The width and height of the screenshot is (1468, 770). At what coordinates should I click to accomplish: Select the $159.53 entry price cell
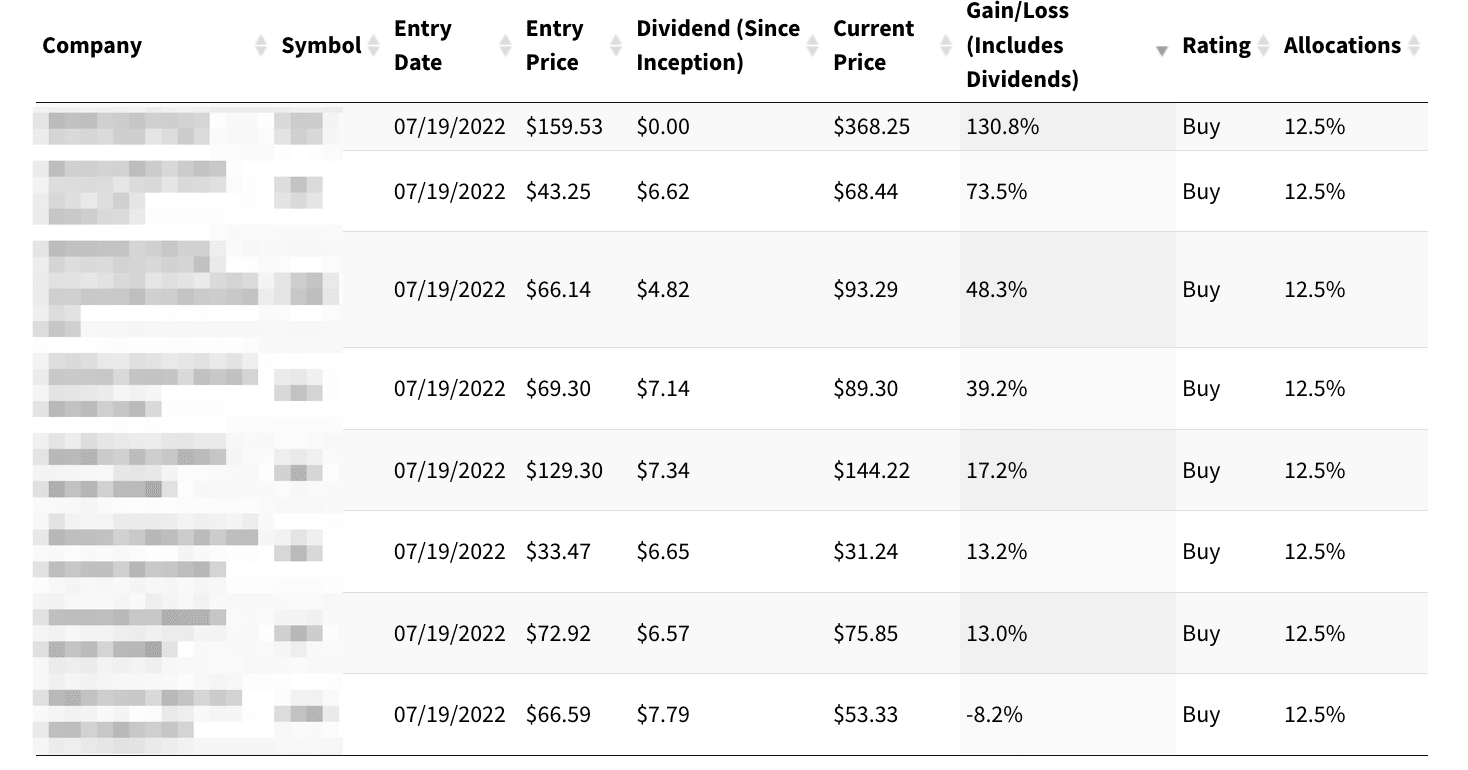click(564, 127)
